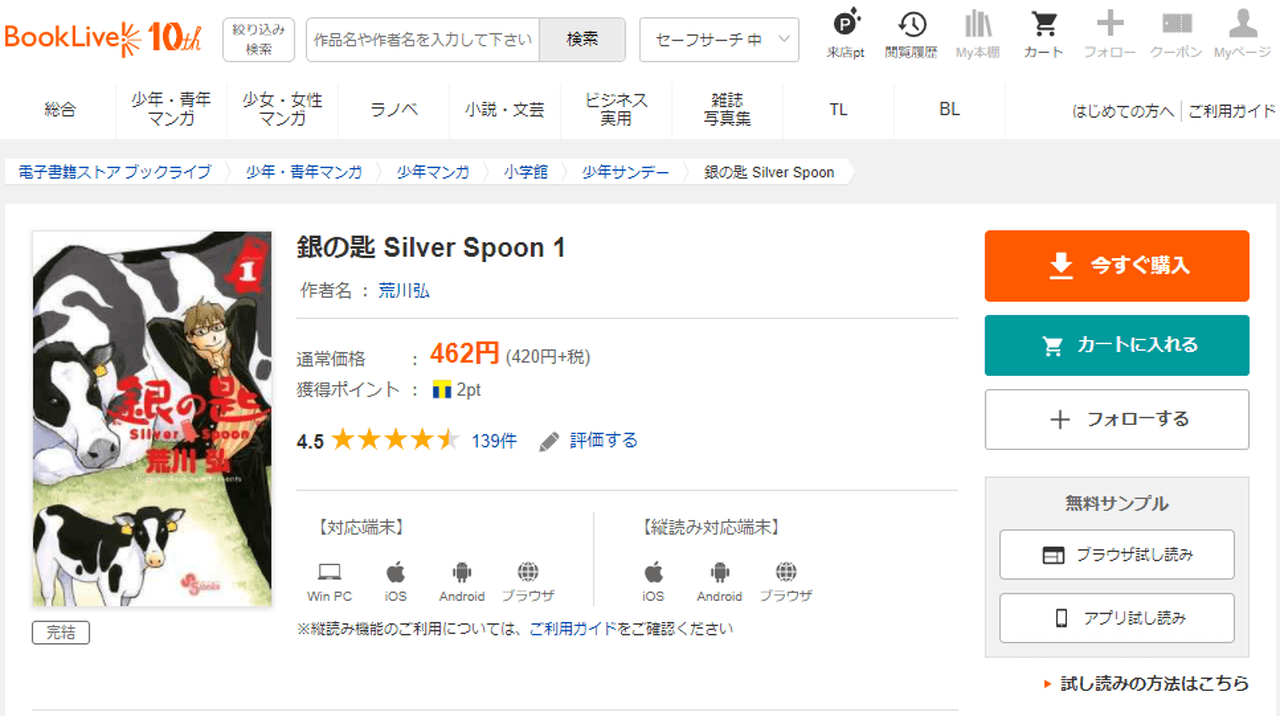Open the カート shopping cart icon
Viewport: 1280px width, 716px height.
[1044, 24]
